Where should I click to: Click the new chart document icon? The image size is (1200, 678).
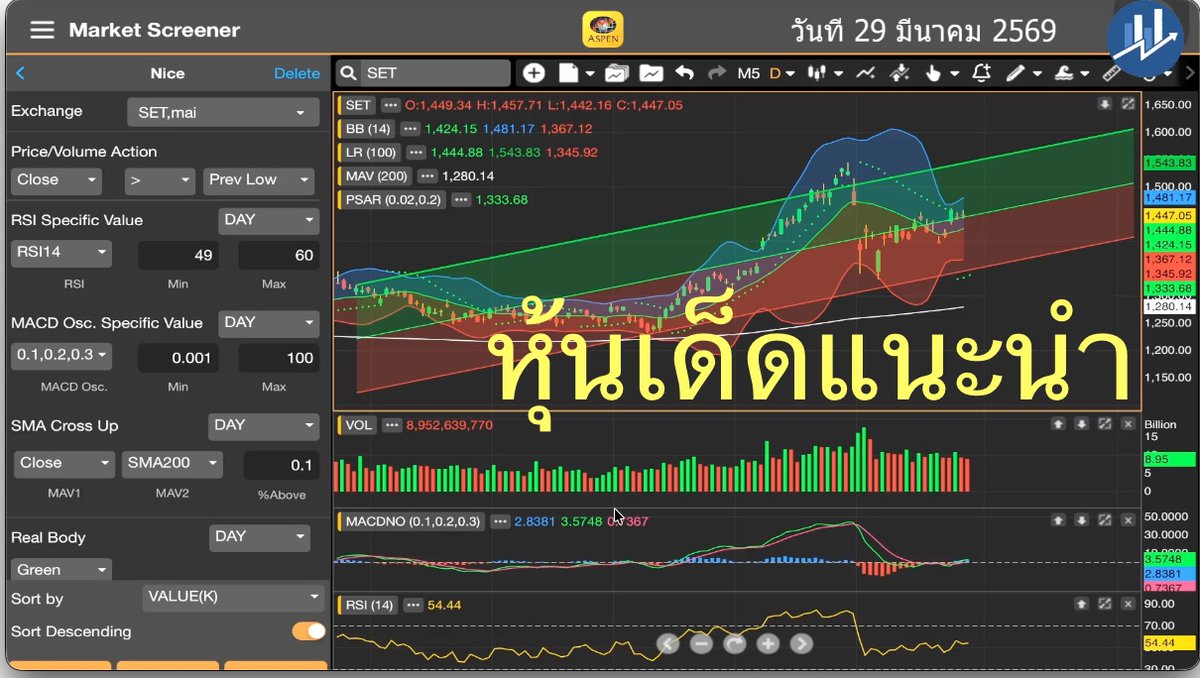(568, 72)
